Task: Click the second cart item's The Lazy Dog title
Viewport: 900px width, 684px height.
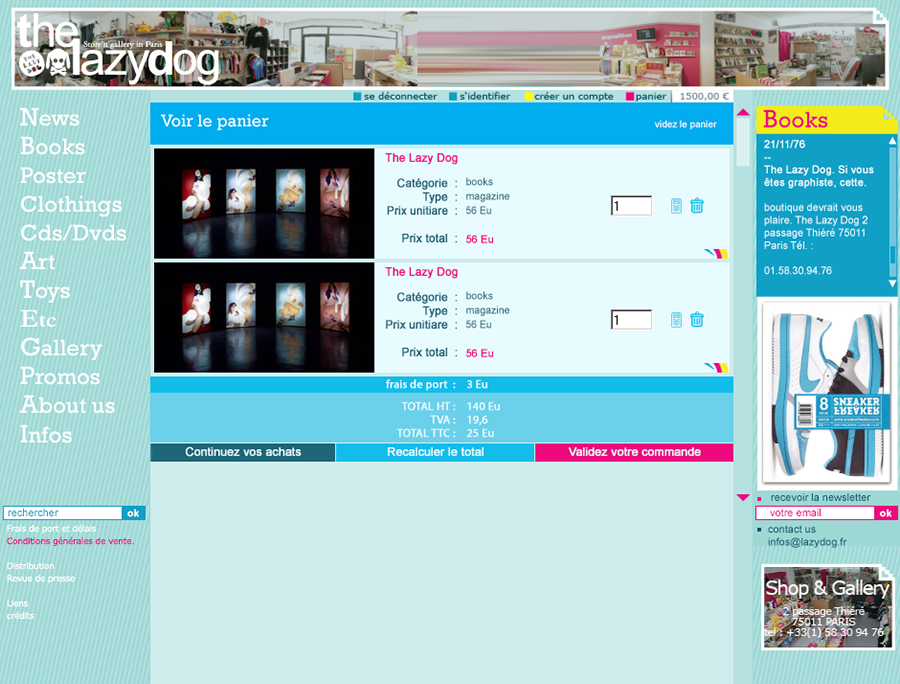Action: 421,272
